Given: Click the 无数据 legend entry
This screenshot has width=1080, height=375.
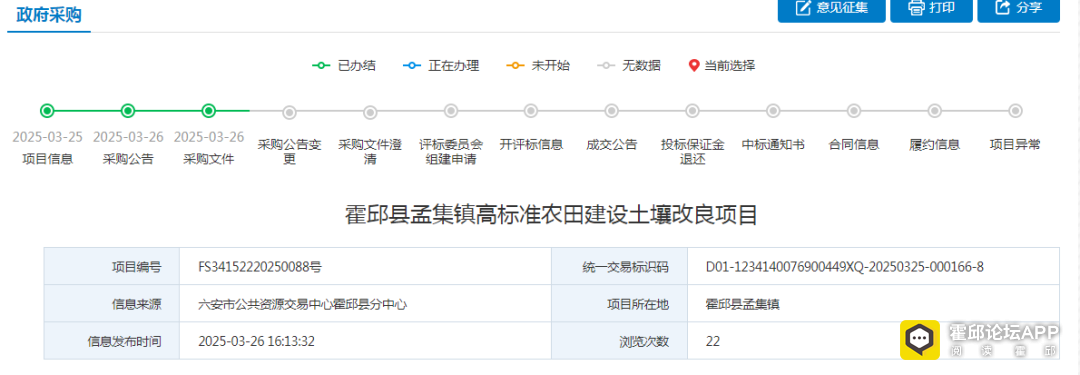Looking at the screenshot, I should click(629, 66).
